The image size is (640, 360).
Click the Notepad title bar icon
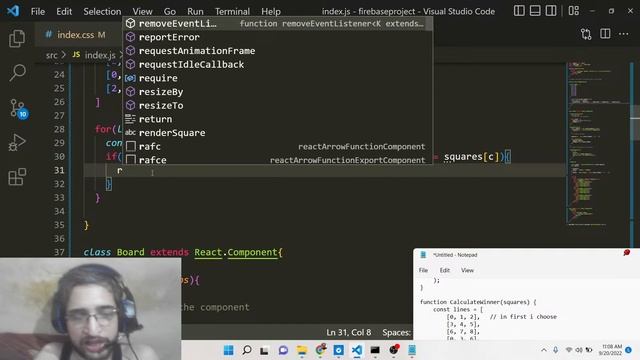(423, 255)
